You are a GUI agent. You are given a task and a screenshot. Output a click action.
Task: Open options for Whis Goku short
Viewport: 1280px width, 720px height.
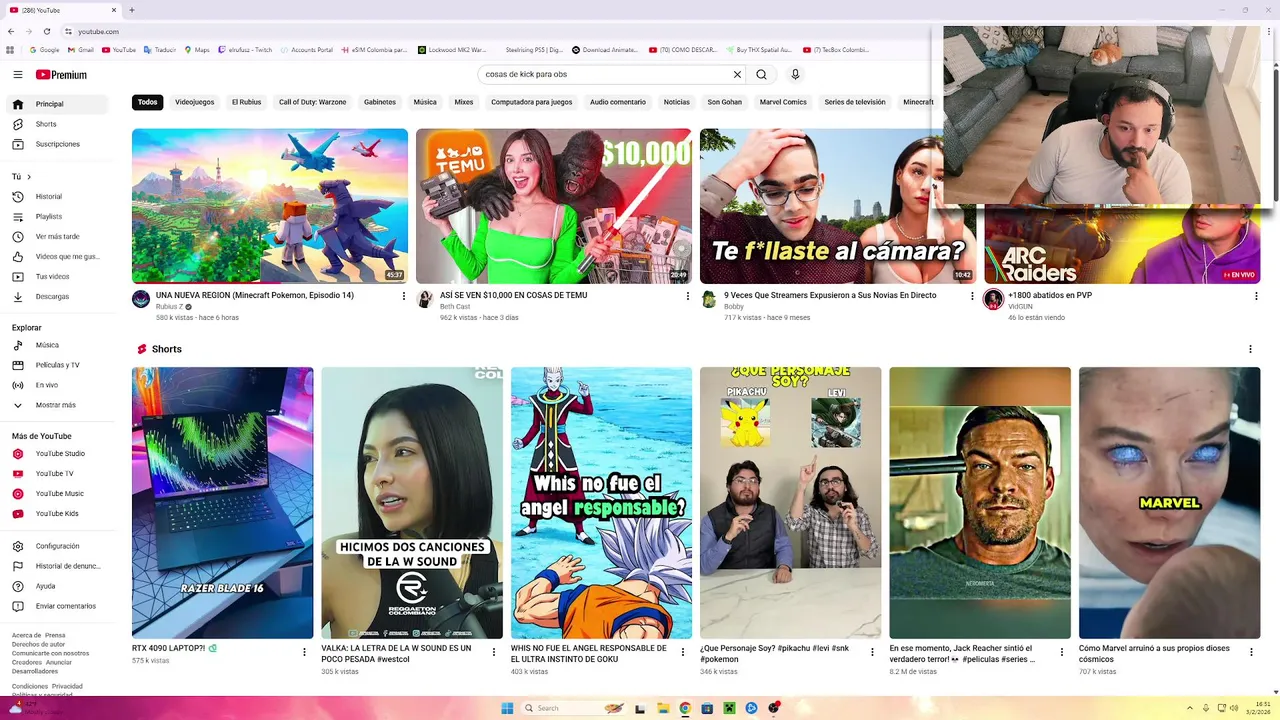point(683,652)
